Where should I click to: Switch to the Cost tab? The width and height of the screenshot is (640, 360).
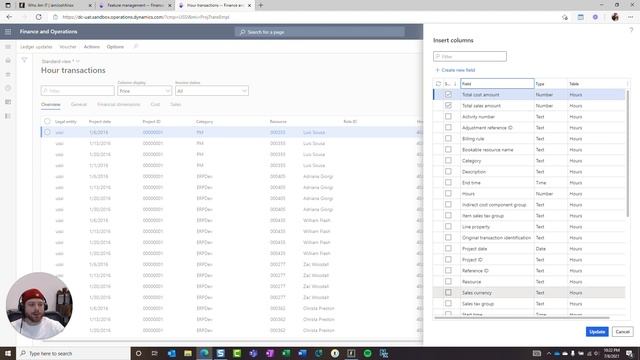155,104
